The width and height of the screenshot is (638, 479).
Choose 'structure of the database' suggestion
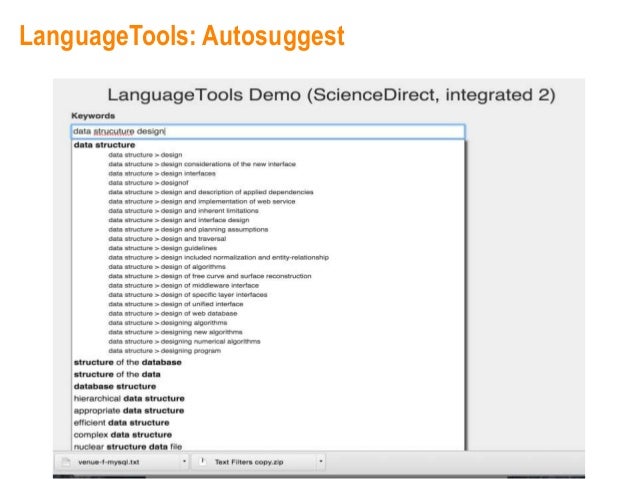(128, 362)
